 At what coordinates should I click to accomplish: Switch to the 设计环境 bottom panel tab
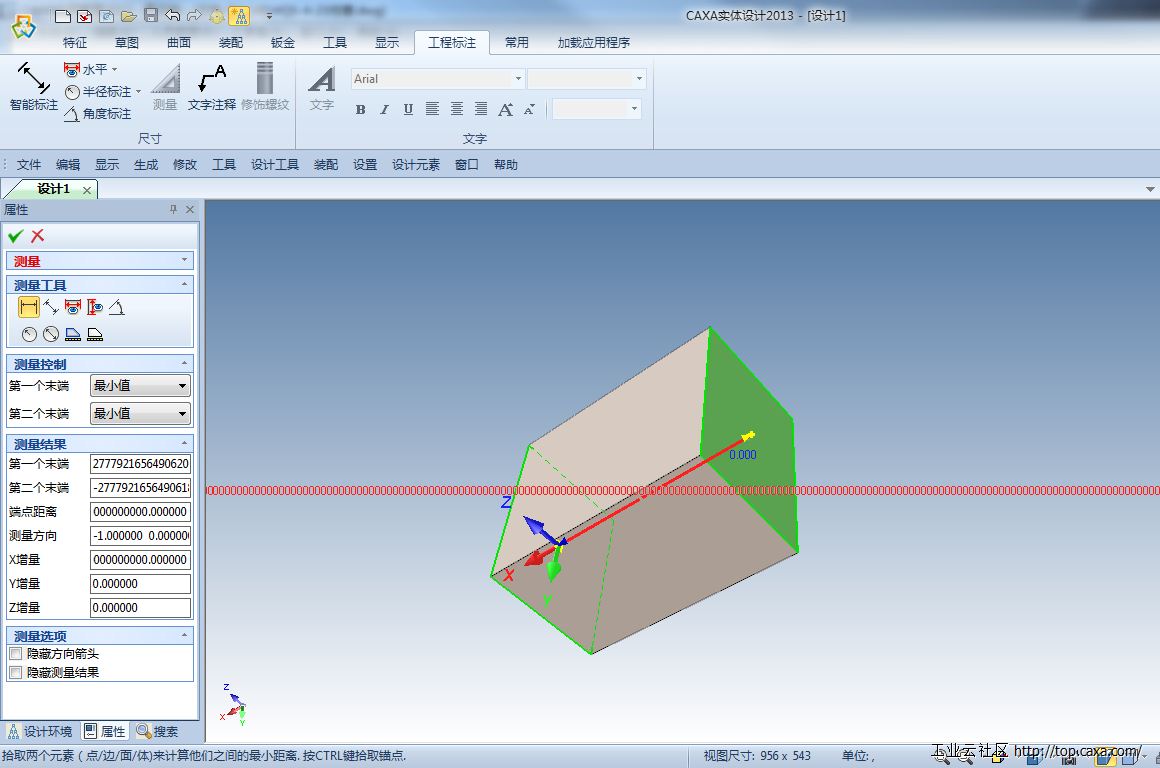coord(40,731)
